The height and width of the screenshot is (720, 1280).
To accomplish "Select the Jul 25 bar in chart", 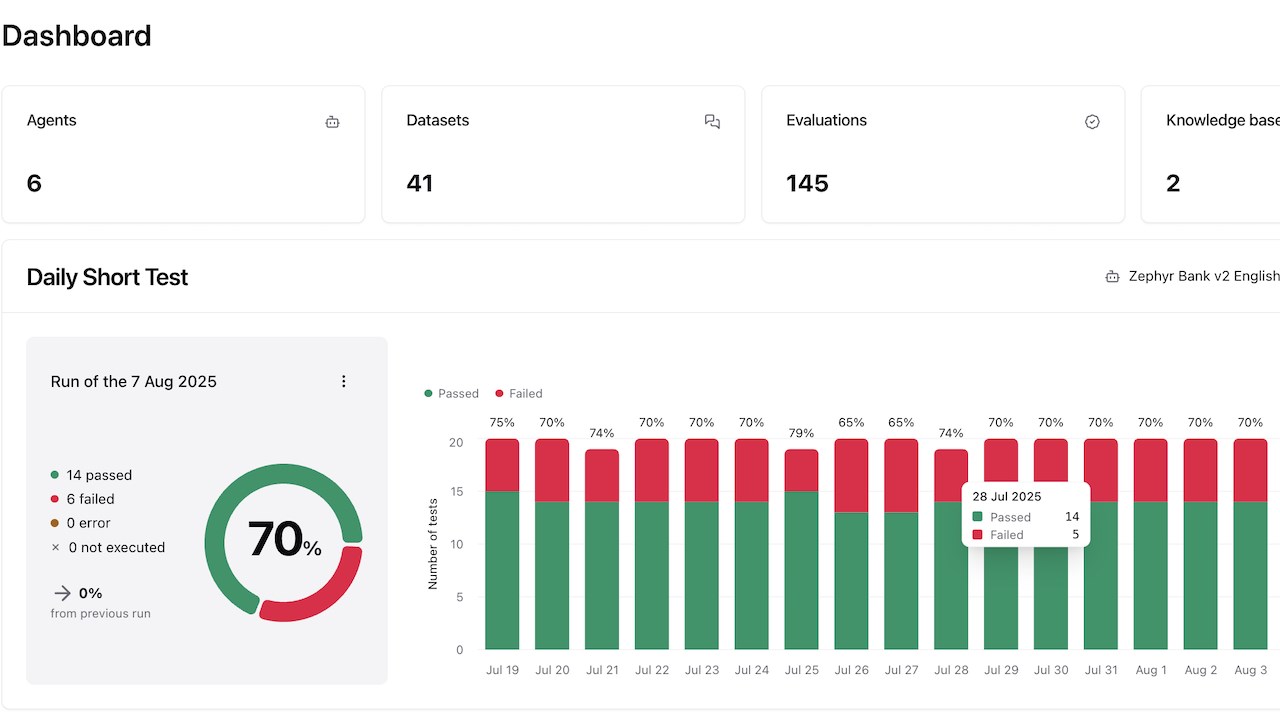I will click(x=801, y=549).
